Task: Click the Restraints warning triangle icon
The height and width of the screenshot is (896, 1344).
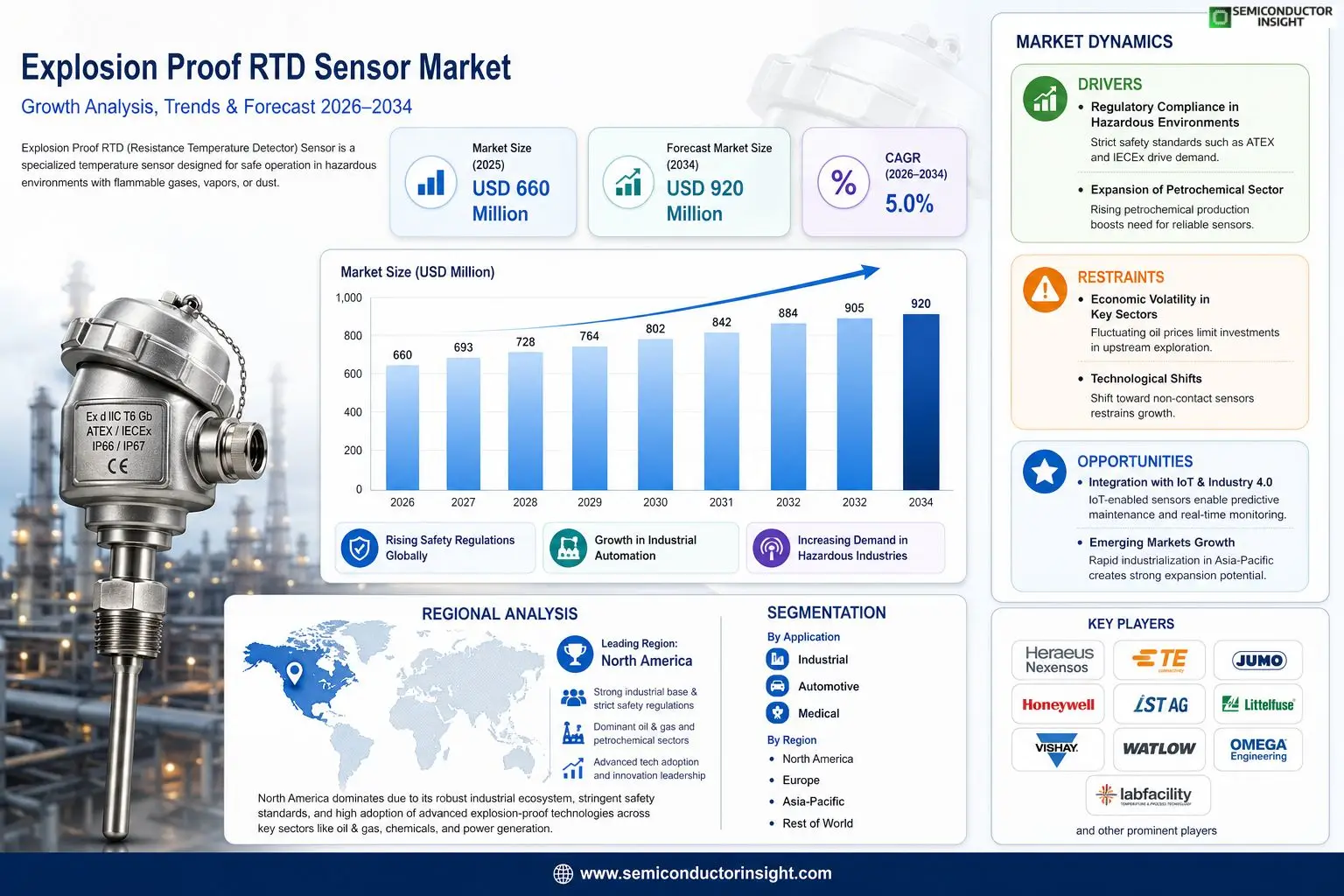Action: click(x=1045, y=289)
